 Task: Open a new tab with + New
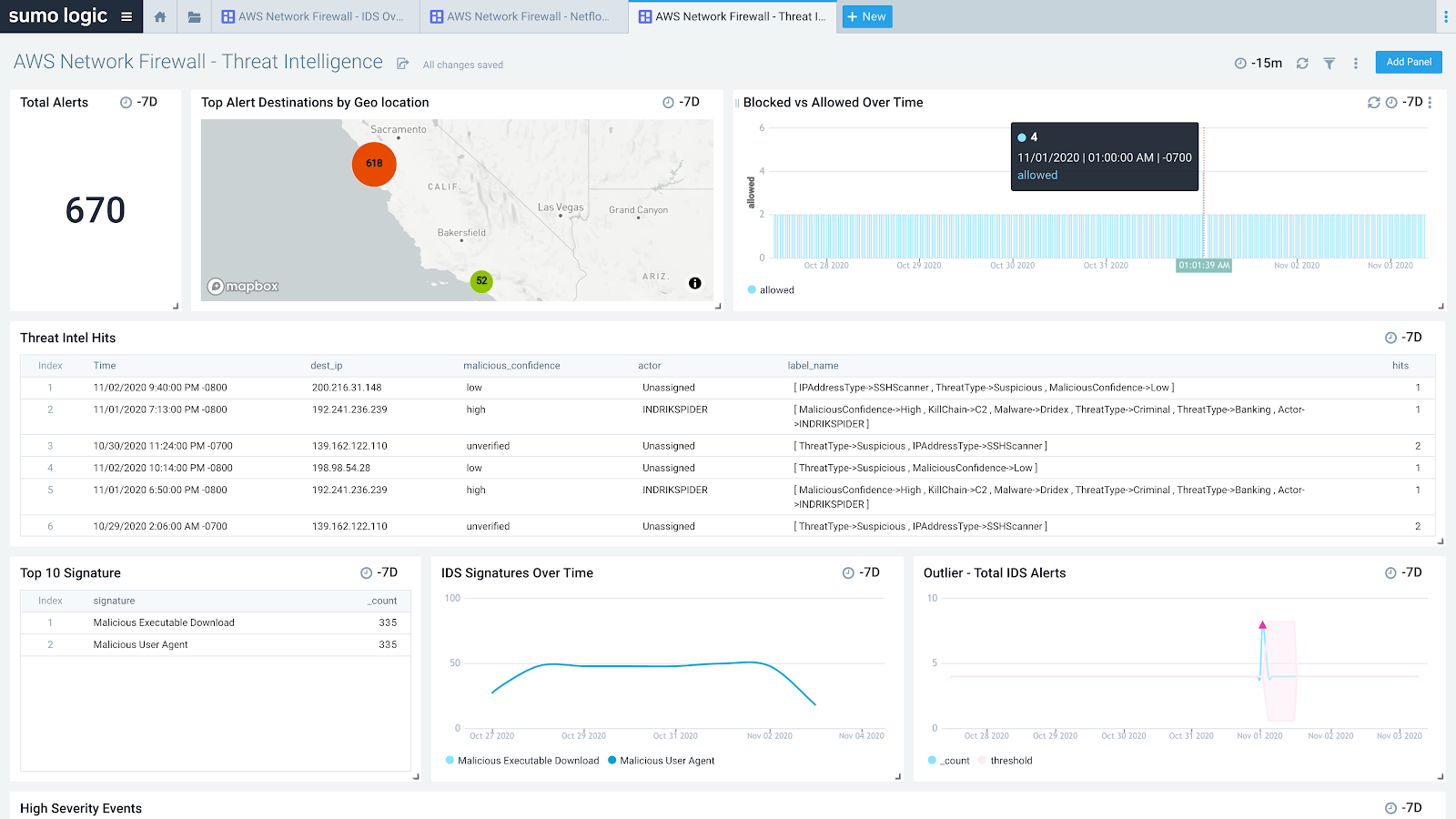(866, 16)
